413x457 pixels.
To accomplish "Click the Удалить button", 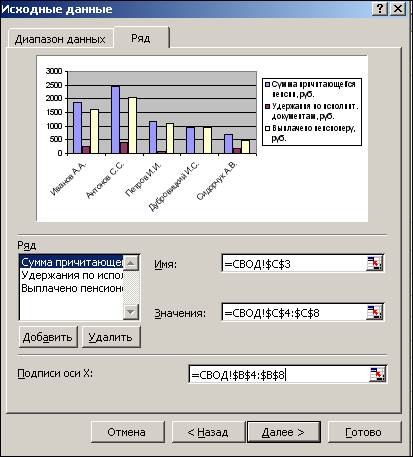I will [111, 337].
